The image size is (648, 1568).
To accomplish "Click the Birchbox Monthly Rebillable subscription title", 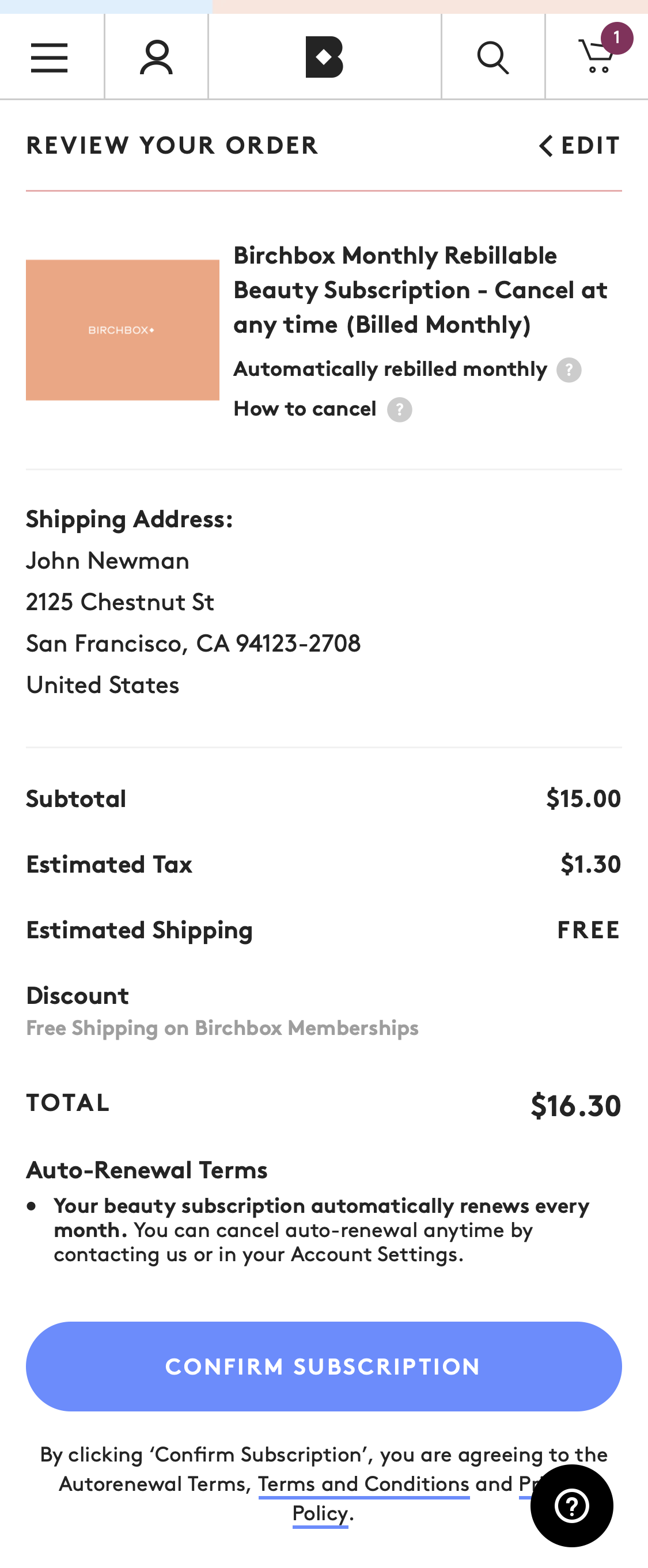I will click(x=420, y=290).
